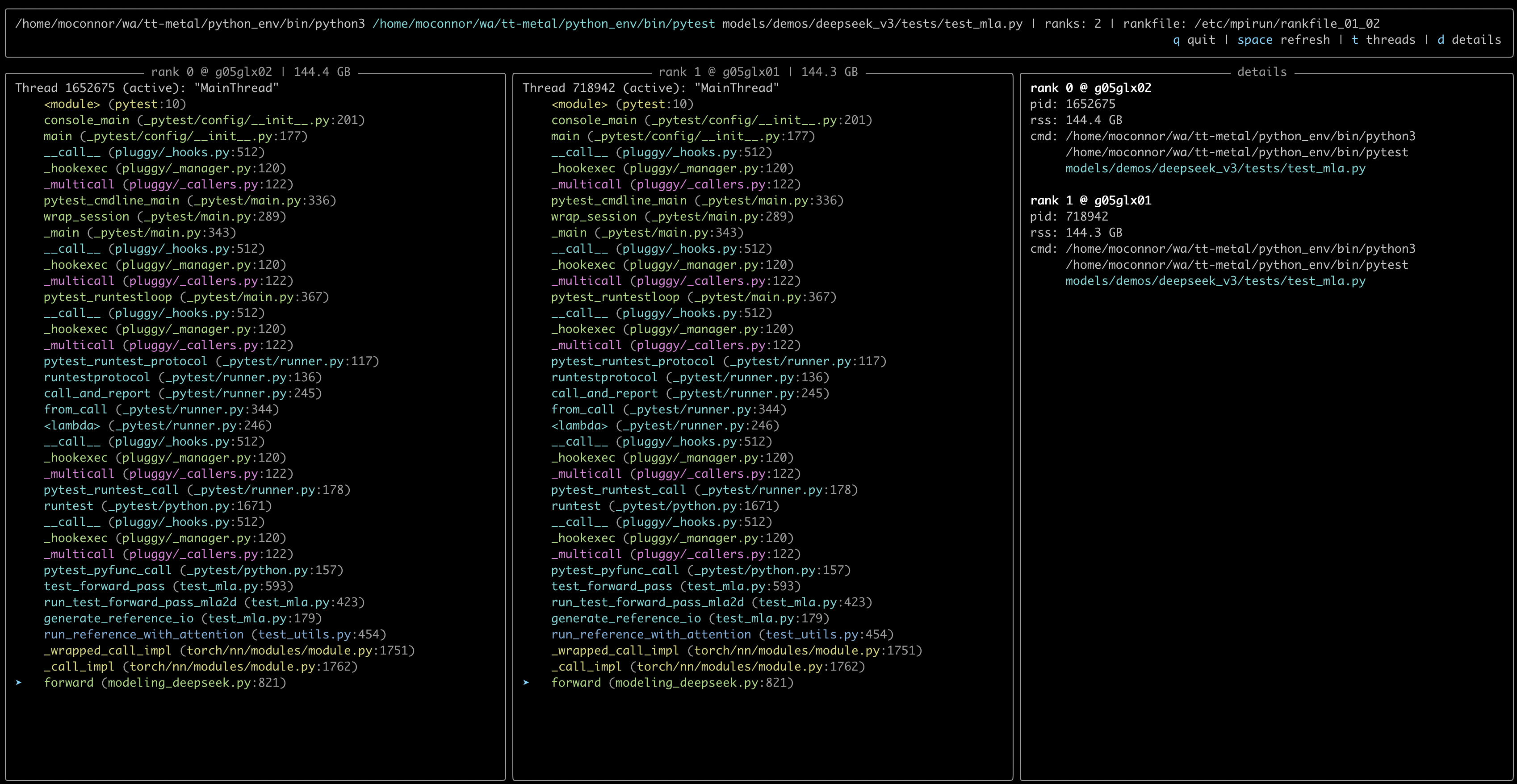Click rank 1 test_mla.py path in details
The height and width of the screenshot is (784, 1517).
coord(1215,281)
